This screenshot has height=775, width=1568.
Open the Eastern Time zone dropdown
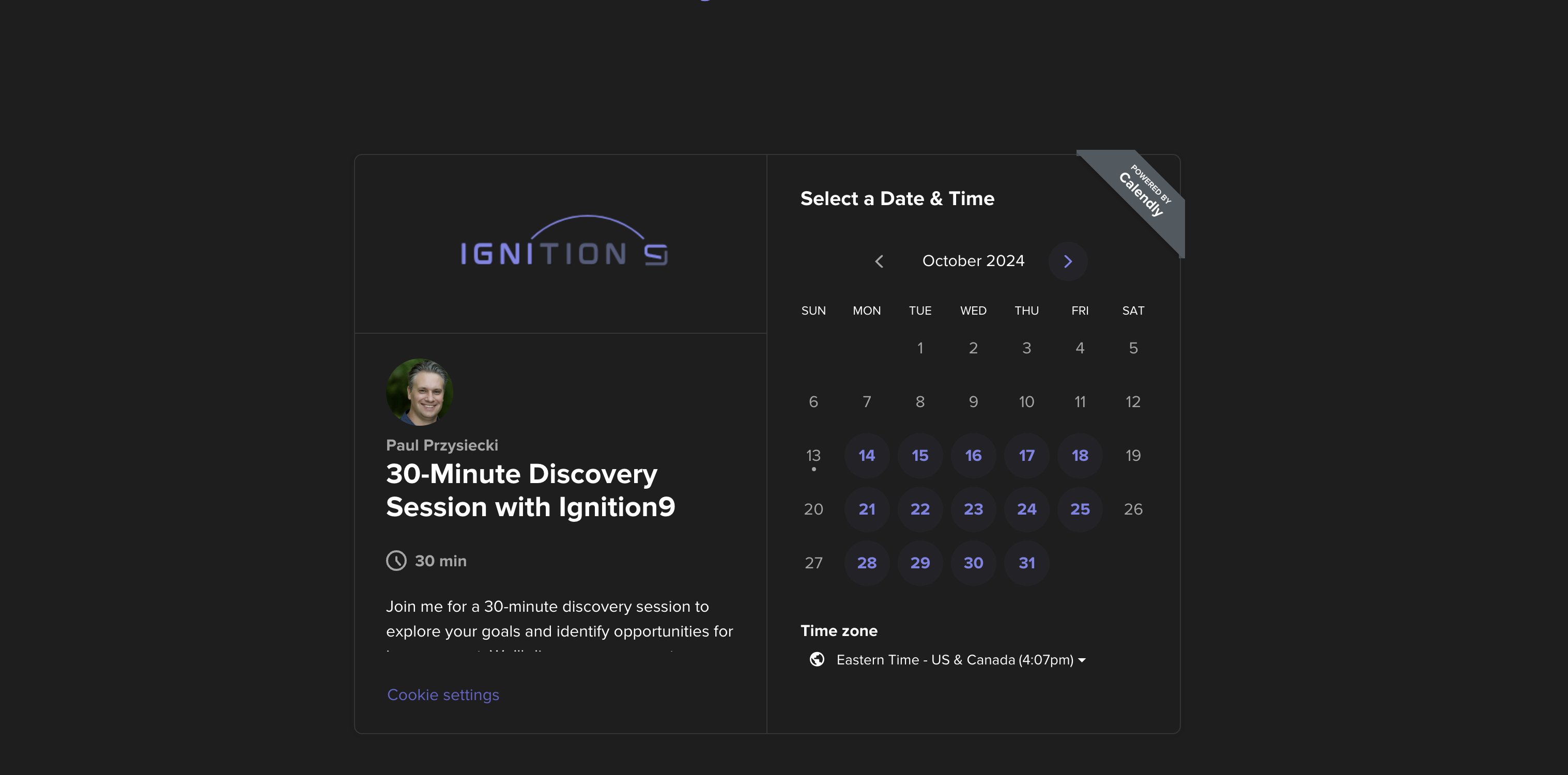[954, 659]
